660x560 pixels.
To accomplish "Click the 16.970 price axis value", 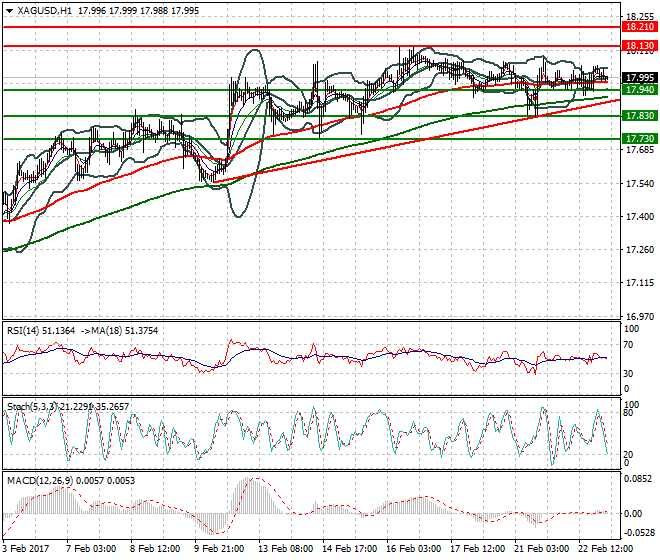I will click(x=640, y=316).
